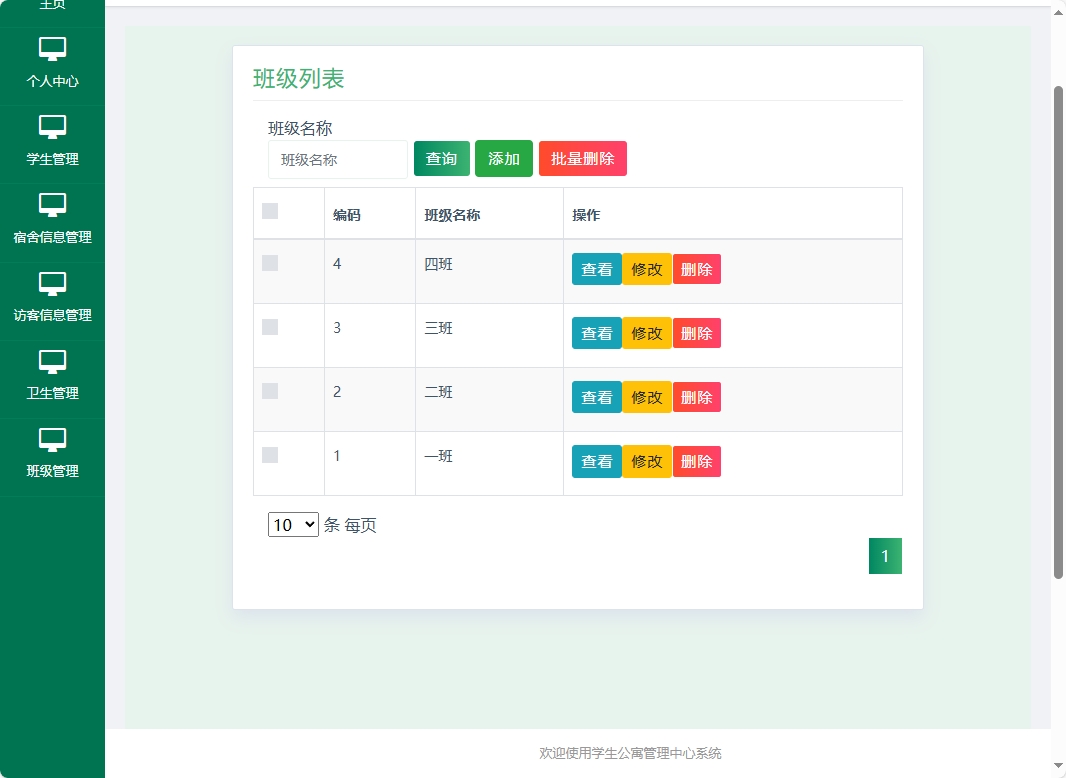Click the 班级名称 input field
Viewport: 1066px width, 778px height.
click(337, 158)
